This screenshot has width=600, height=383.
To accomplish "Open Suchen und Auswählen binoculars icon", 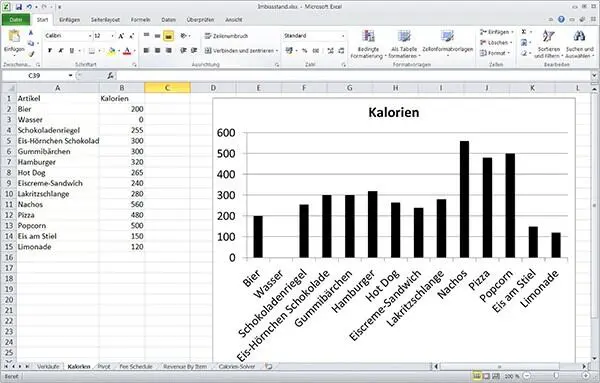I will coord(579,36).
